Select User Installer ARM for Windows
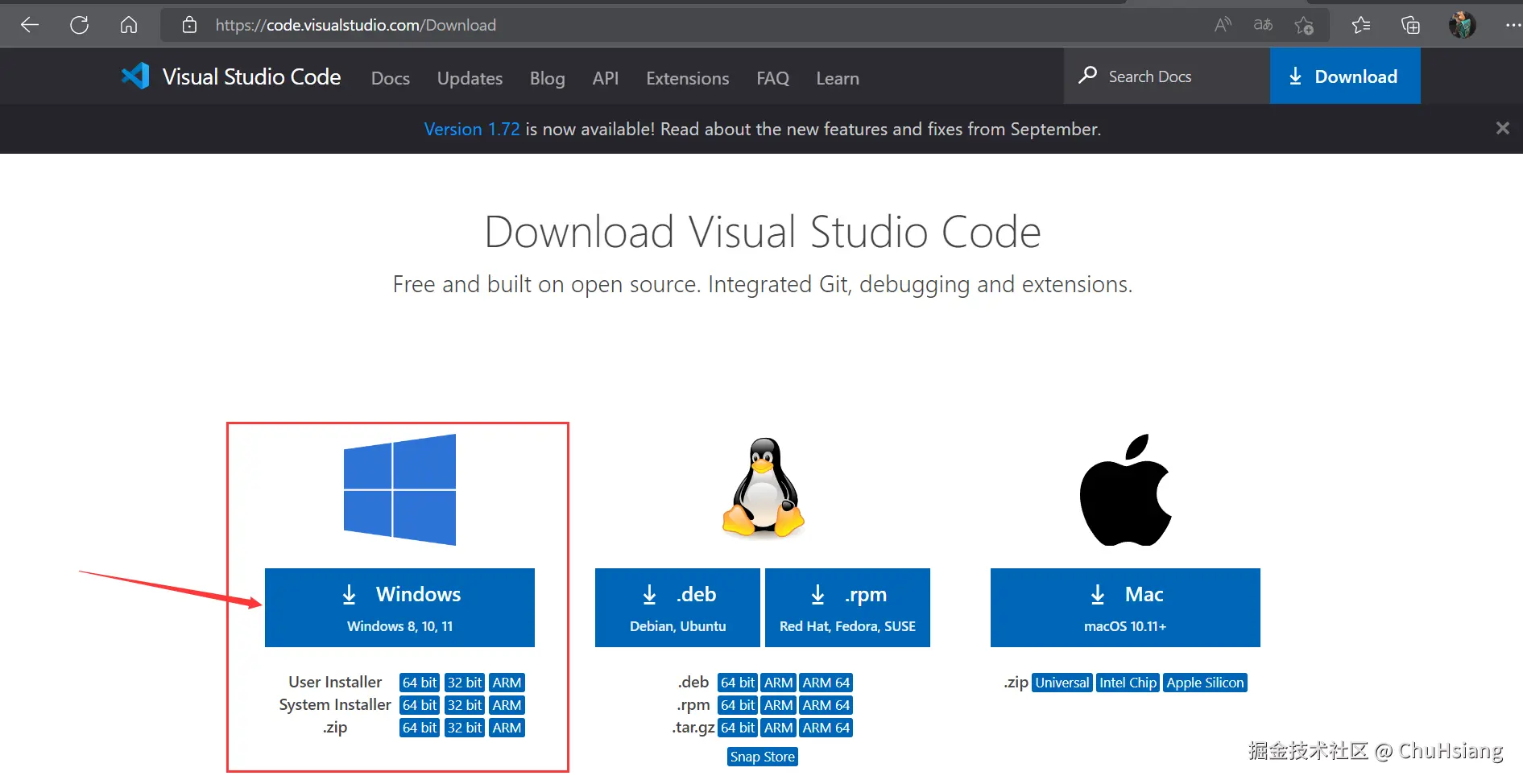This screenshot has height=784, width=1523. click(x=507, y=683)
